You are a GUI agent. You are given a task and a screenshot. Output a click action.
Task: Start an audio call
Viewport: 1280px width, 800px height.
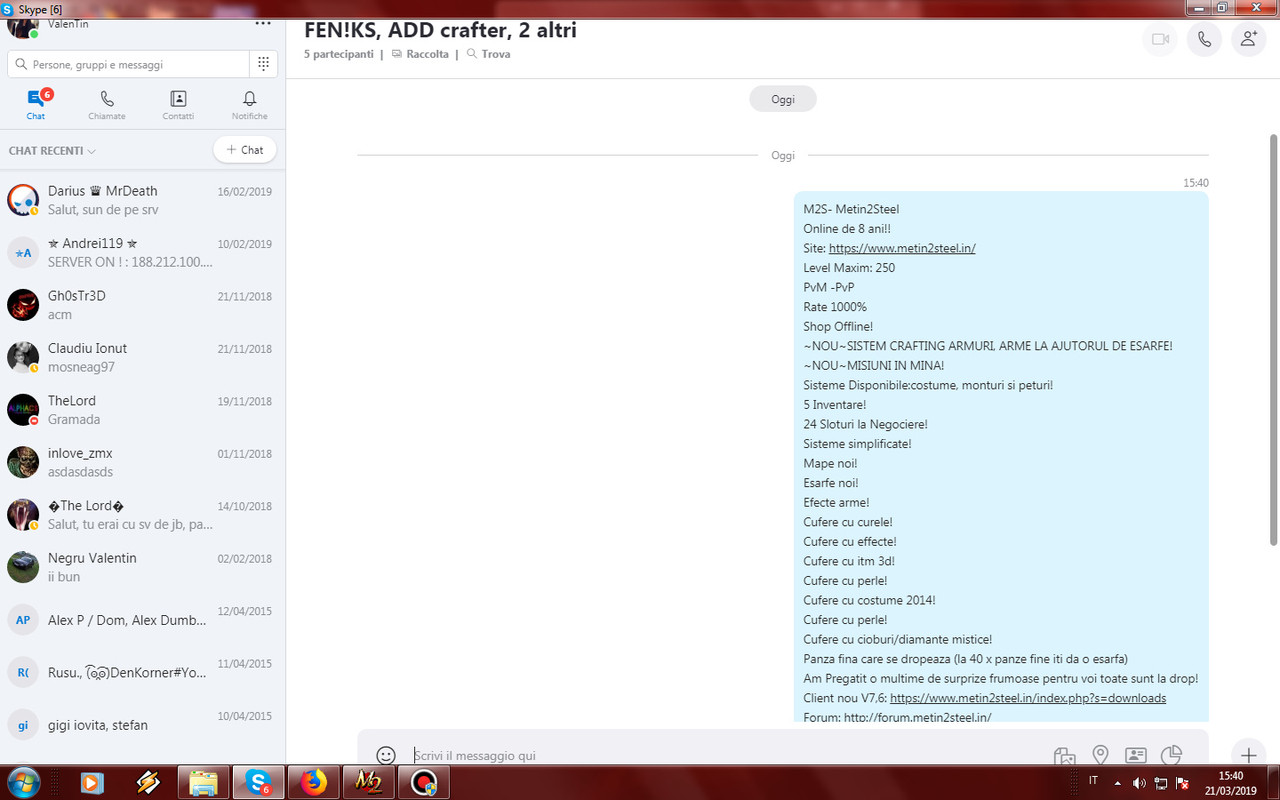click(x=1204, y=39)
